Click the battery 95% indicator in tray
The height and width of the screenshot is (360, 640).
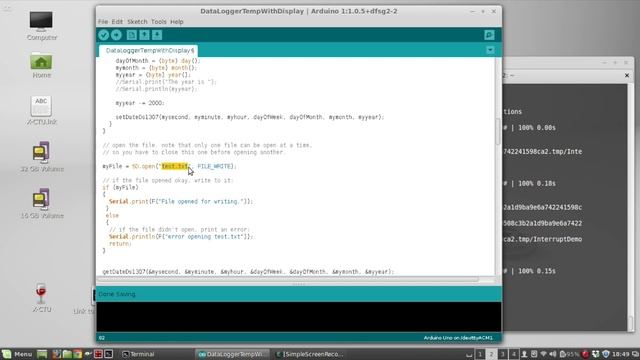(569, 354)
